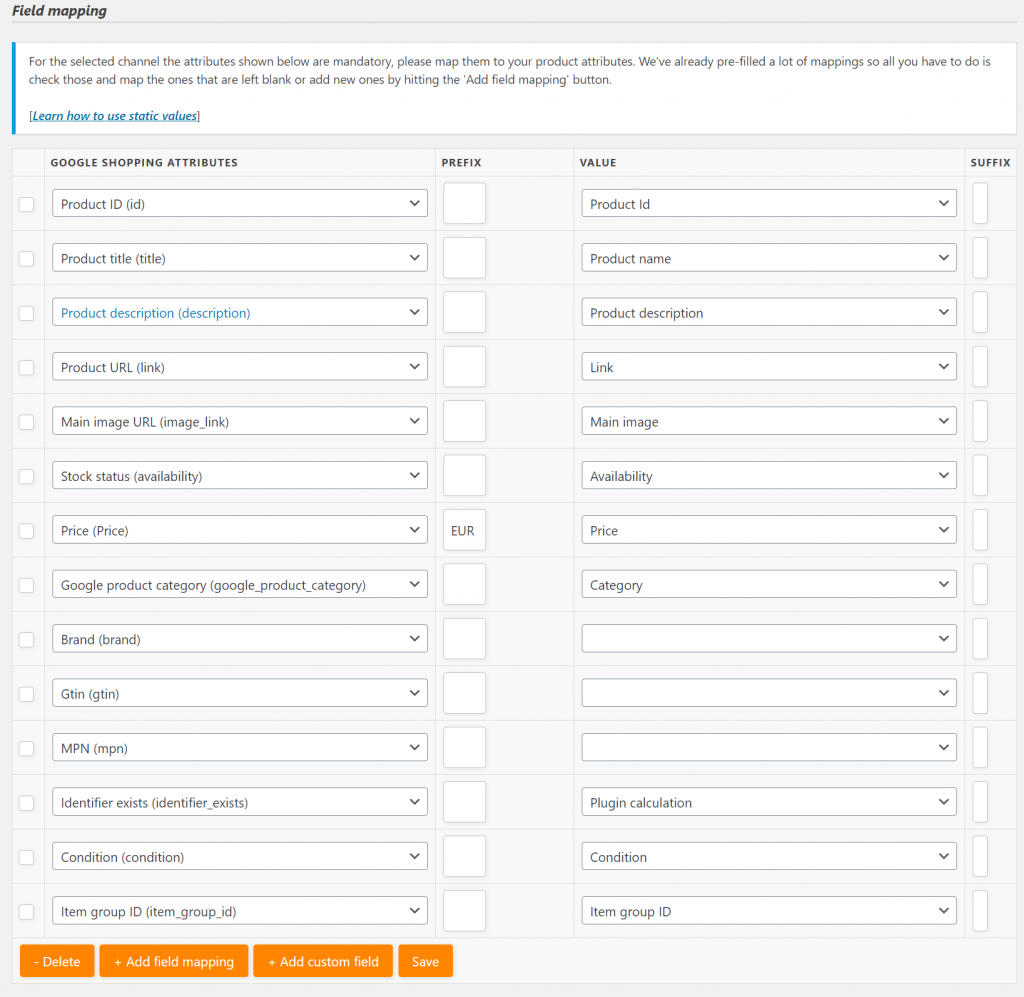The height and width of the screenshot is (997, 1024).
Task: Click Add custom field button
Action: 323,961
